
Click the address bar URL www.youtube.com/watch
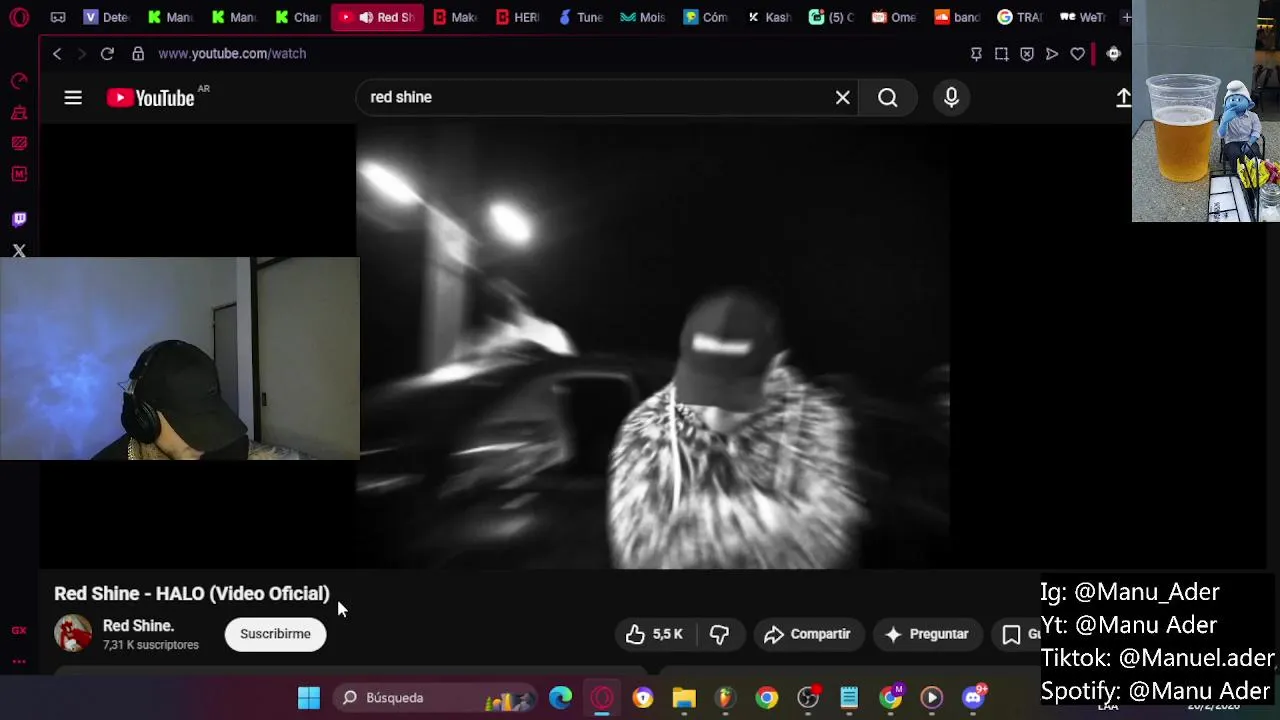232,54
